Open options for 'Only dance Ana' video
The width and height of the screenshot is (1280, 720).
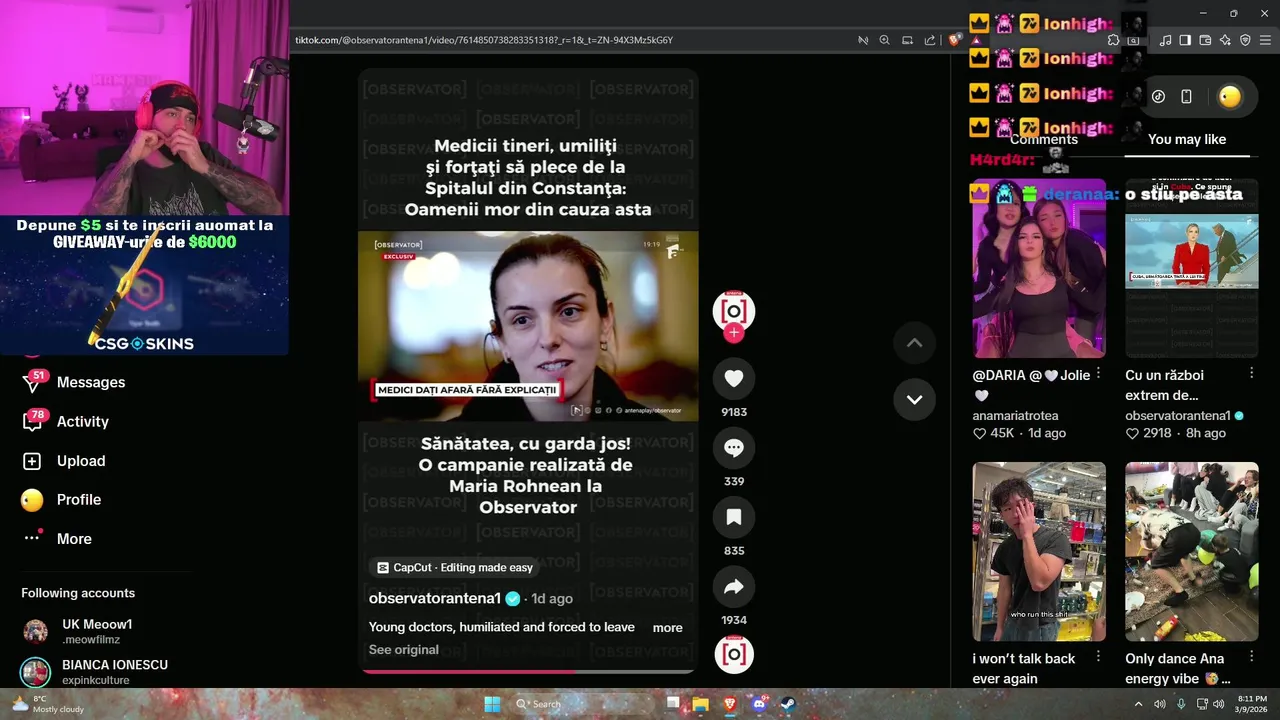coord(1251,657)
